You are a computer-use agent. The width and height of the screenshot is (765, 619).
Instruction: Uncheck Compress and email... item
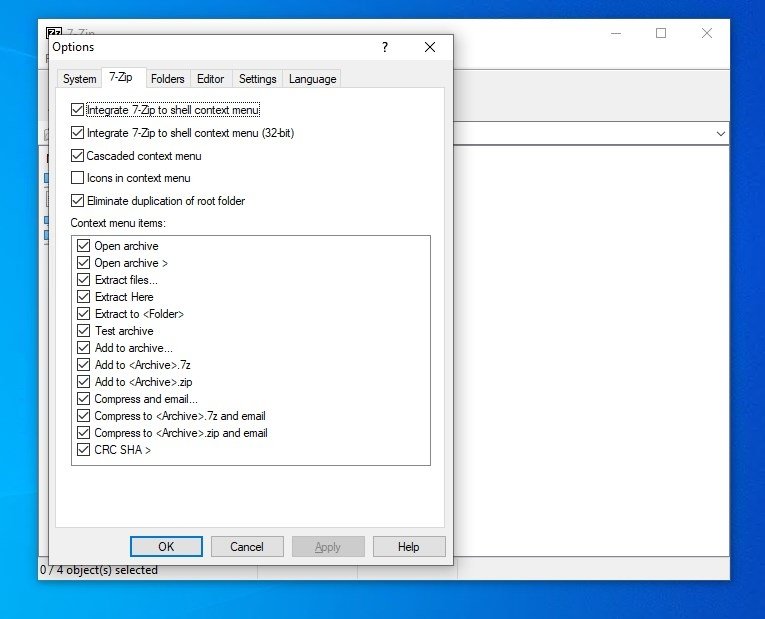(83, 399)
